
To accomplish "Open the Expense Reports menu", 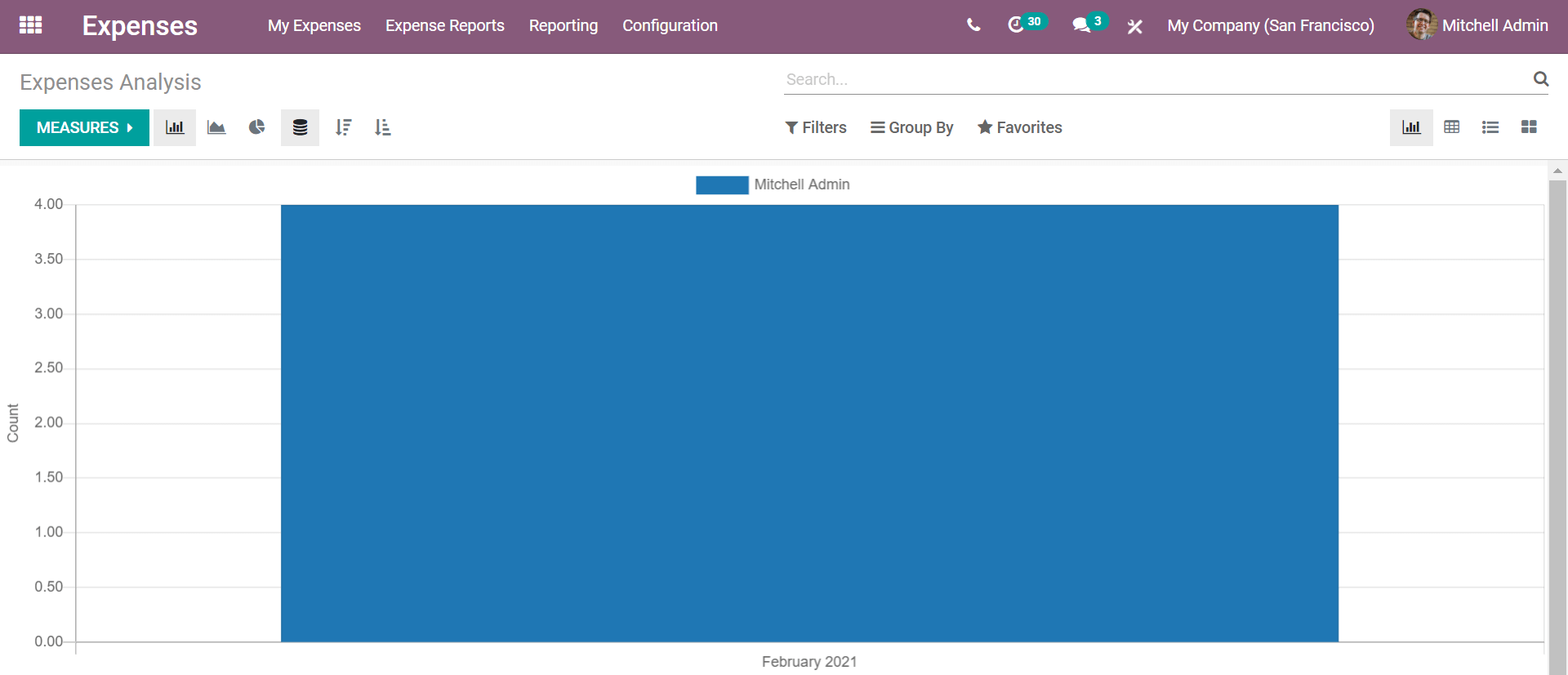I will (445, 26).
